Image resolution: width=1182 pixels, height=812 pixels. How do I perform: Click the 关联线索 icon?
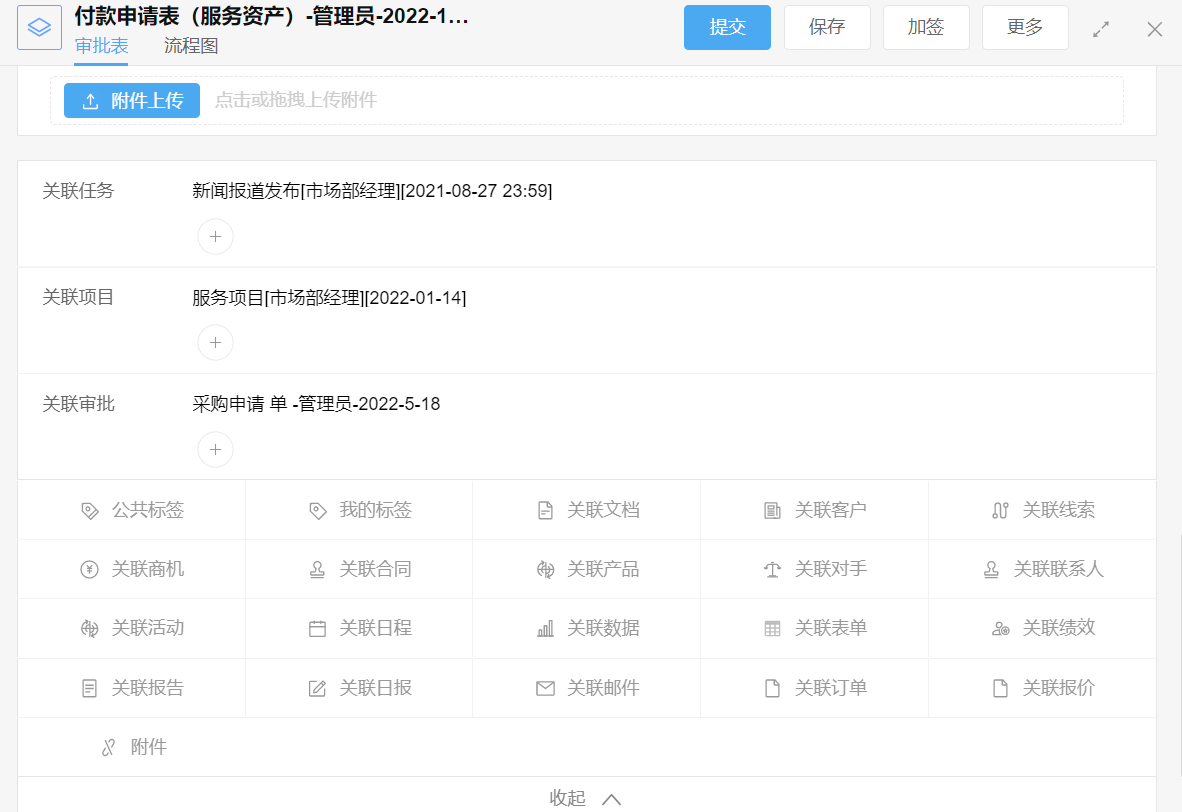coord(1000,511)
